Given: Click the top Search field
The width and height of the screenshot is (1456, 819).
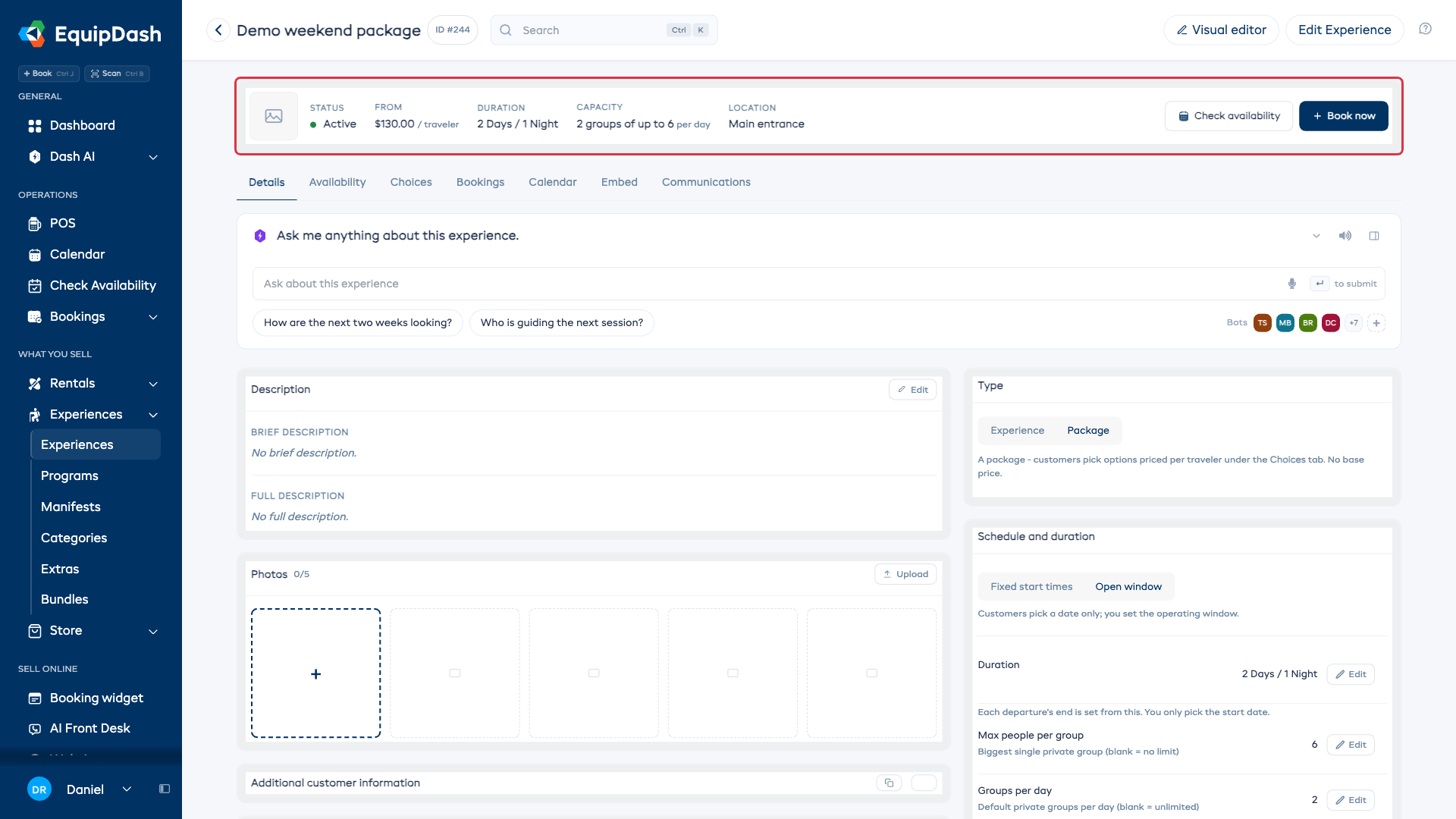Looking at the screenshot, I should (604, 30).
